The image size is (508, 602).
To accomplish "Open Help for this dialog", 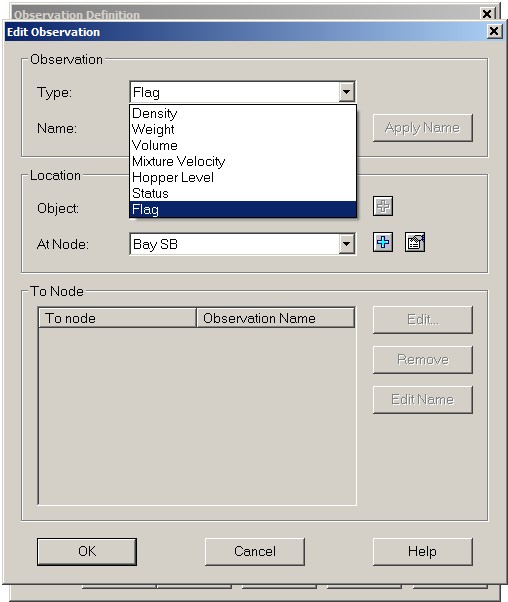I will click(x=422, y=551).
